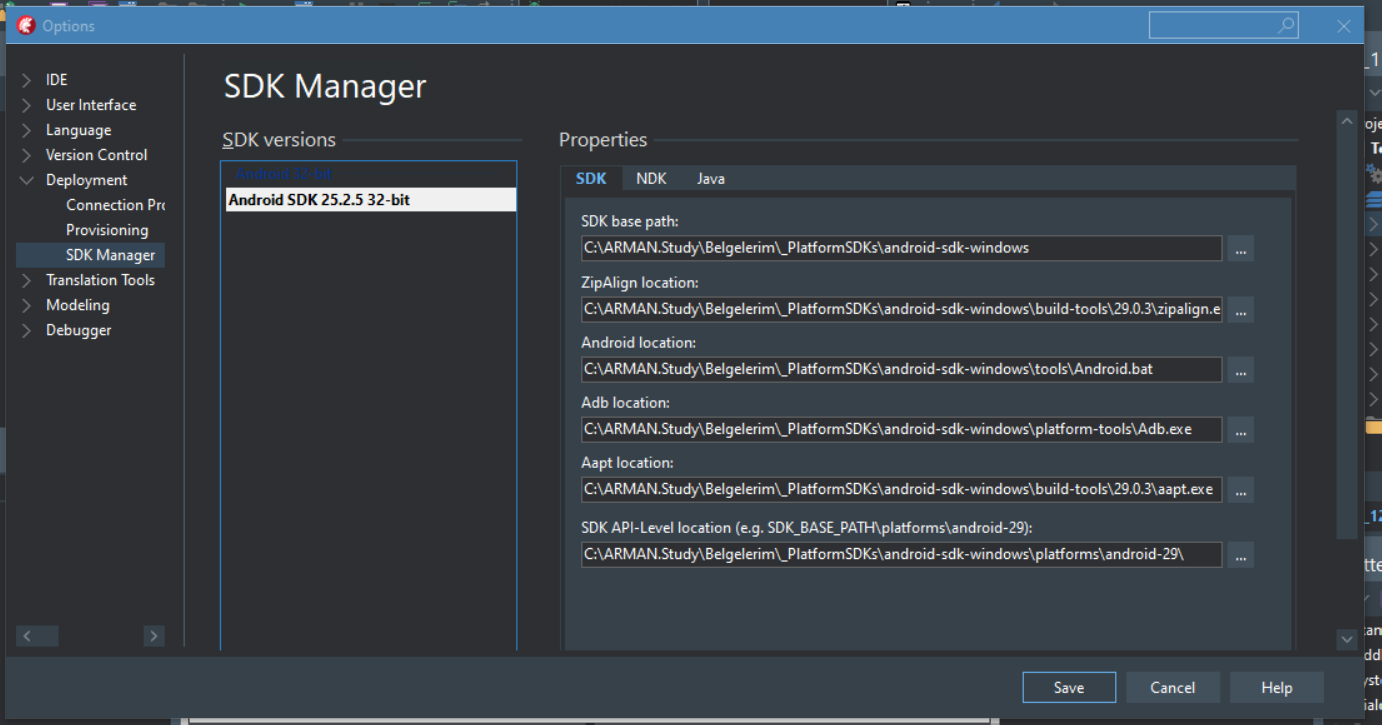Click the properties vertical scrollbar thumb

coord(1346,335)
